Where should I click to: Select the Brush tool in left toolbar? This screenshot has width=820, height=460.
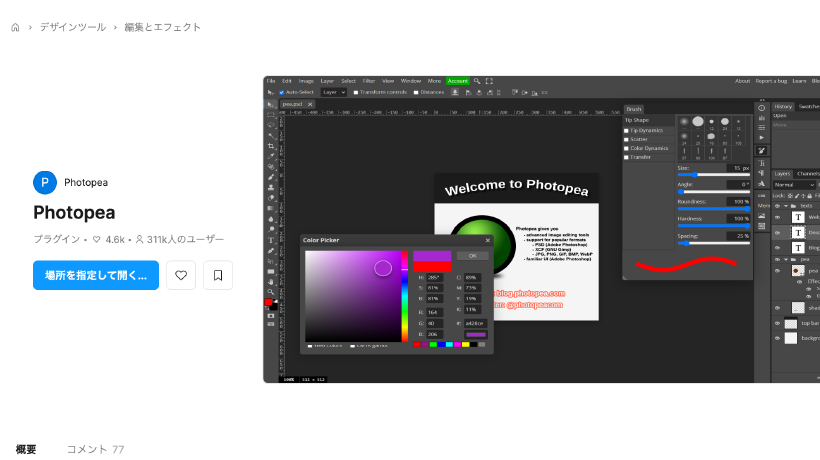coord(270,177)
